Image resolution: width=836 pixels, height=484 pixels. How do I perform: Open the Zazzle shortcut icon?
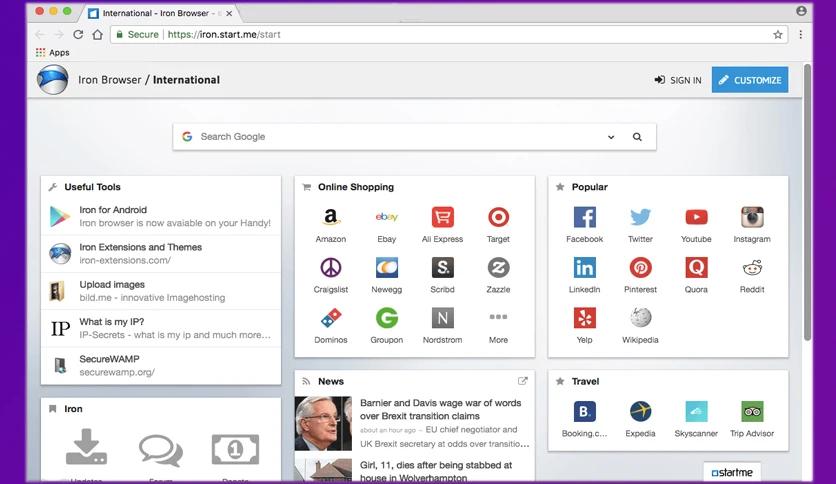point(499,268)
